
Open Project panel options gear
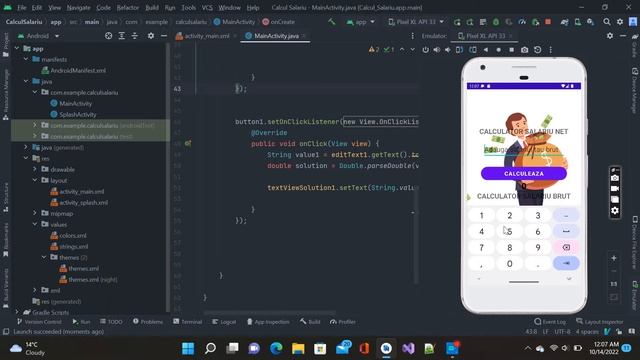click(x=151, y=36)
